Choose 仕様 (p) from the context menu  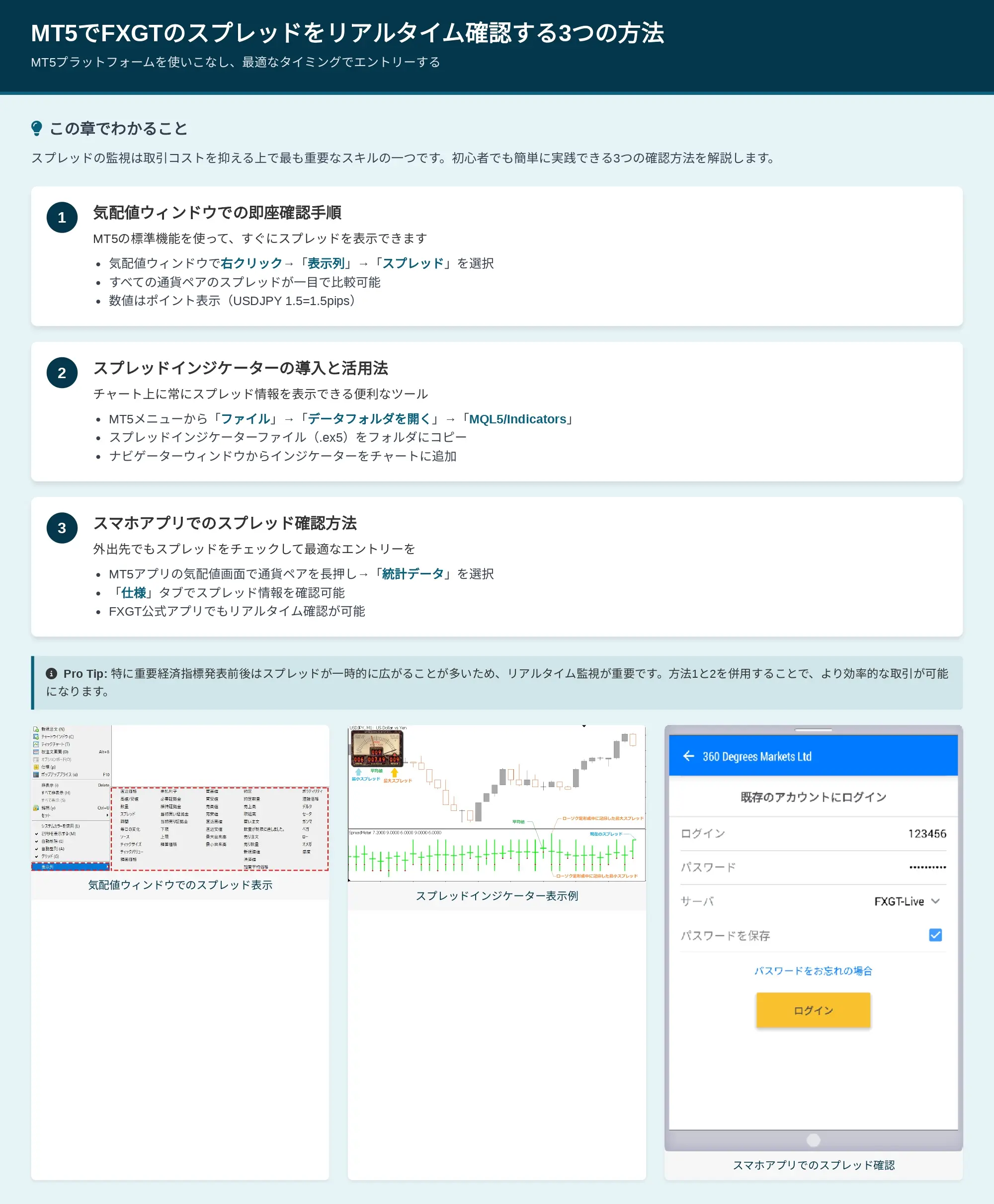tap(48, 767)
